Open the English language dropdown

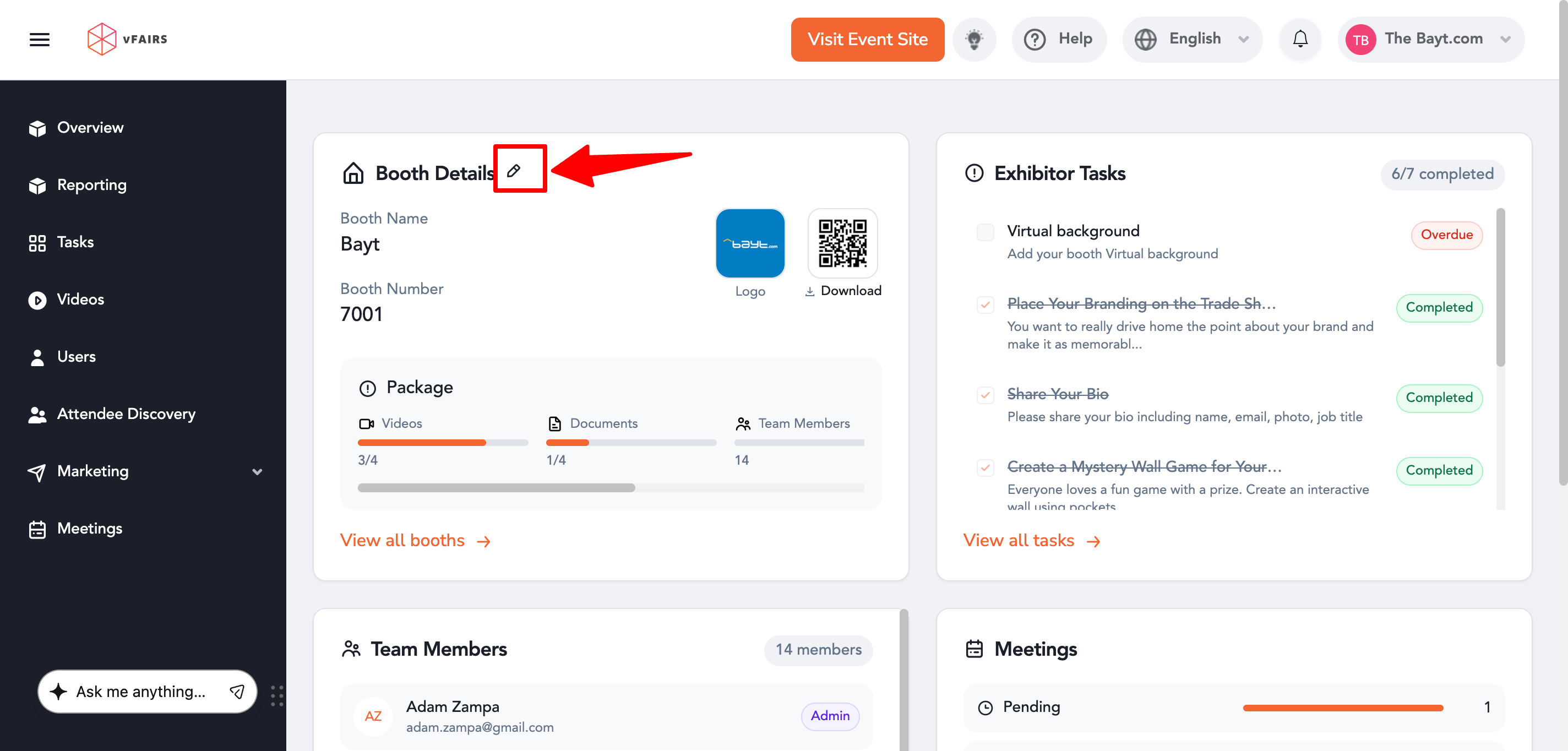pos(1193,40)
